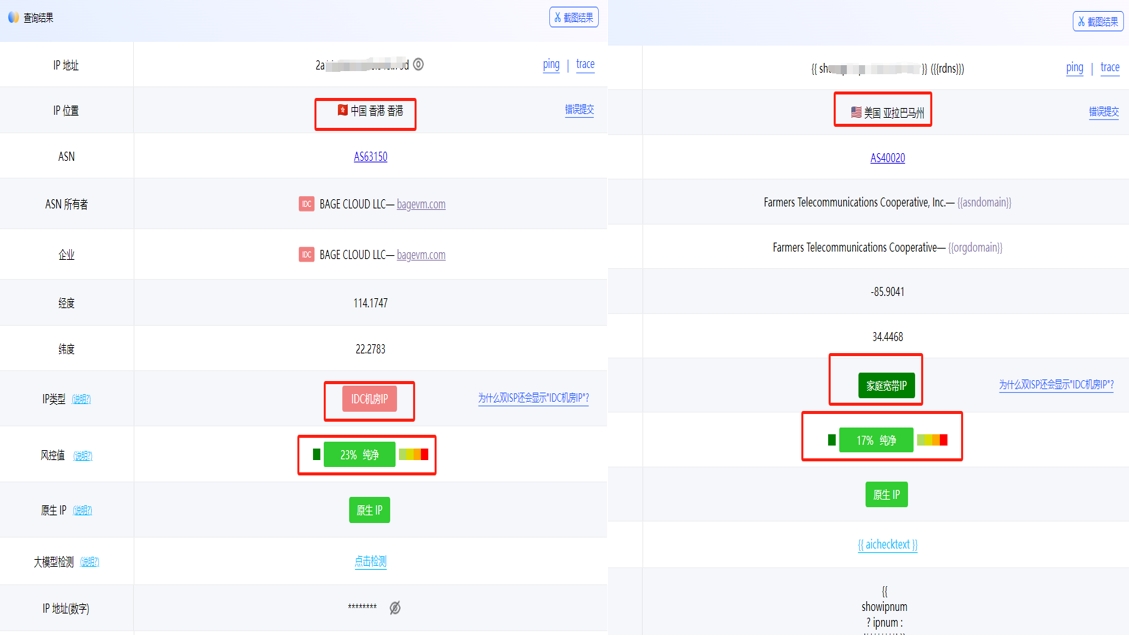Screen dimensions: 1129x640
Task: Click the scissors icon on the right 截图结果 button
Action: 1080,20
